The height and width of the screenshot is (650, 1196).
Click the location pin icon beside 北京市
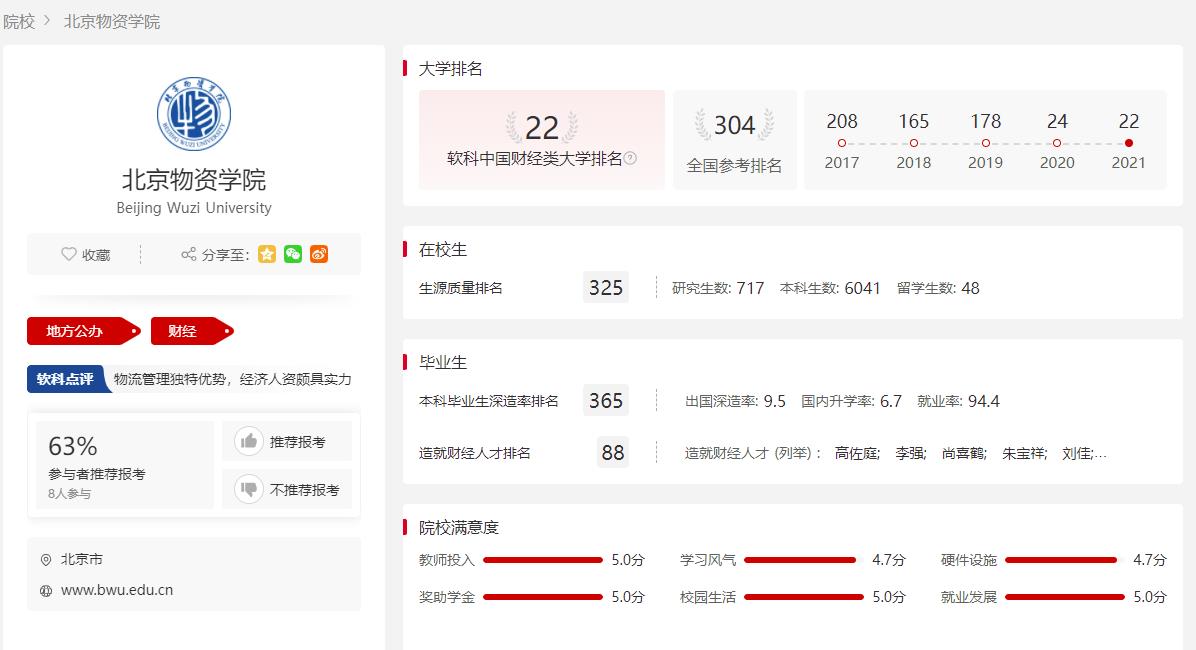point(46,560)
